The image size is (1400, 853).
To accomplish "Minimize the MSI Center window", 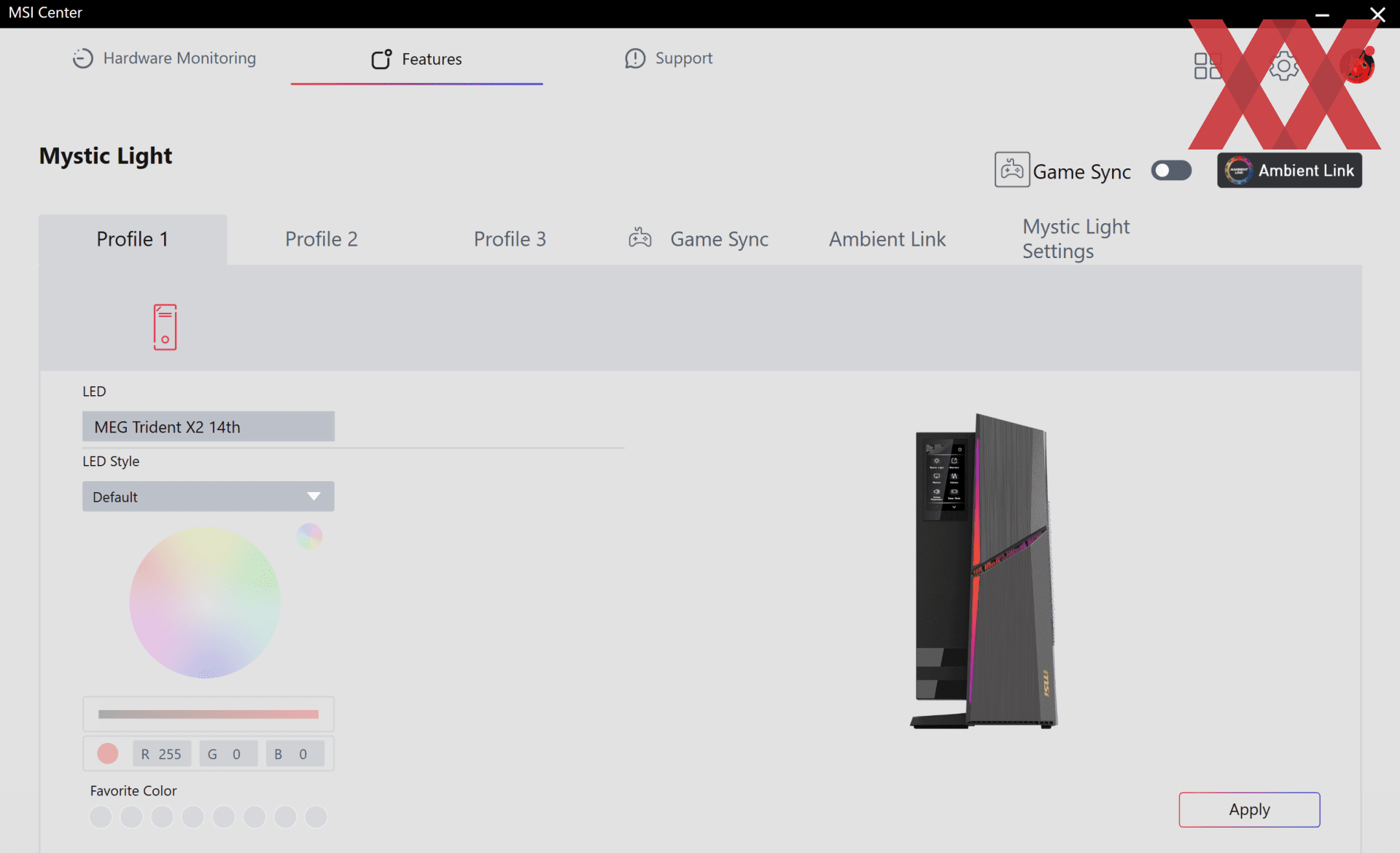I will tap(1322, 15).
